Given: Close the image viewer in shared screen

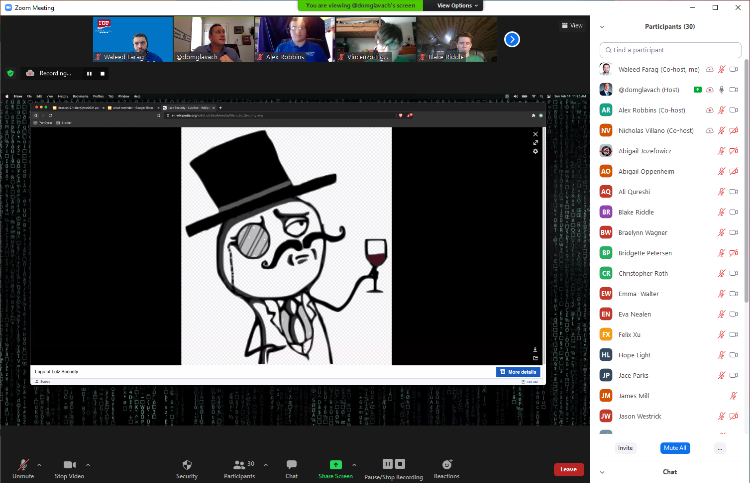Looking at the screenshot, I should pos(535,134).
